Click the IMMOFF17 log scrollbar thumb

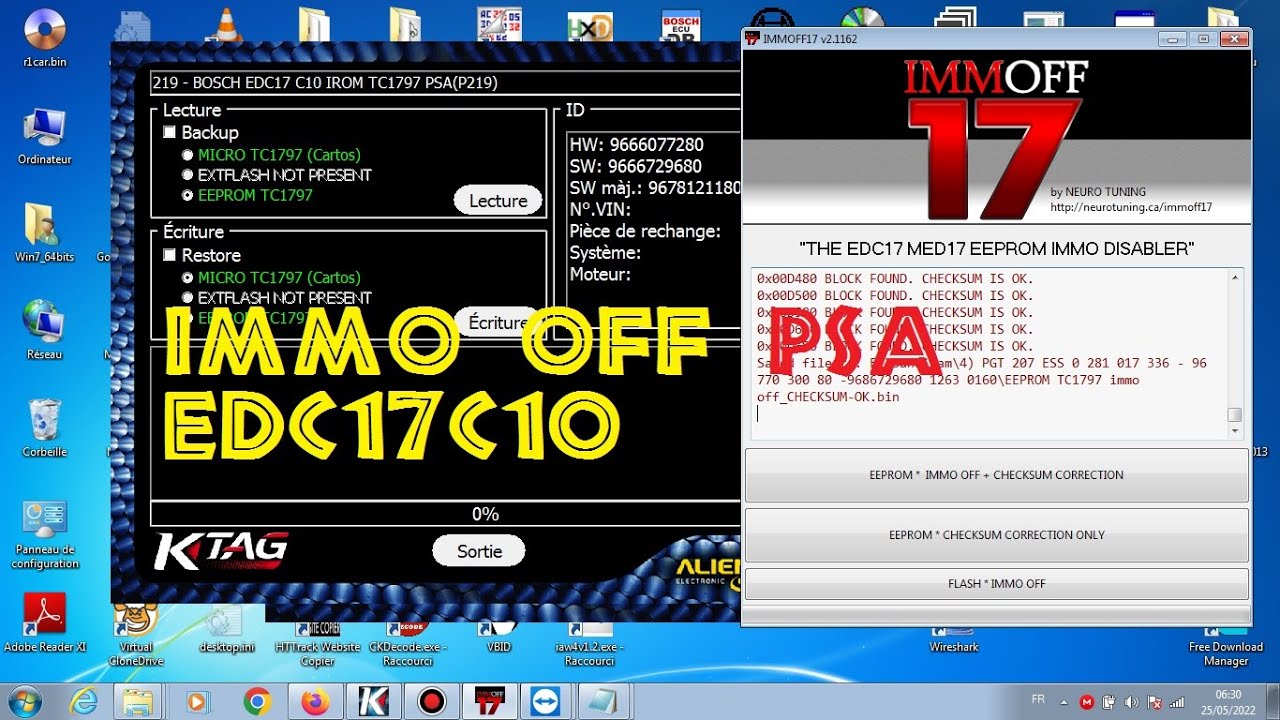point(1235,415)
